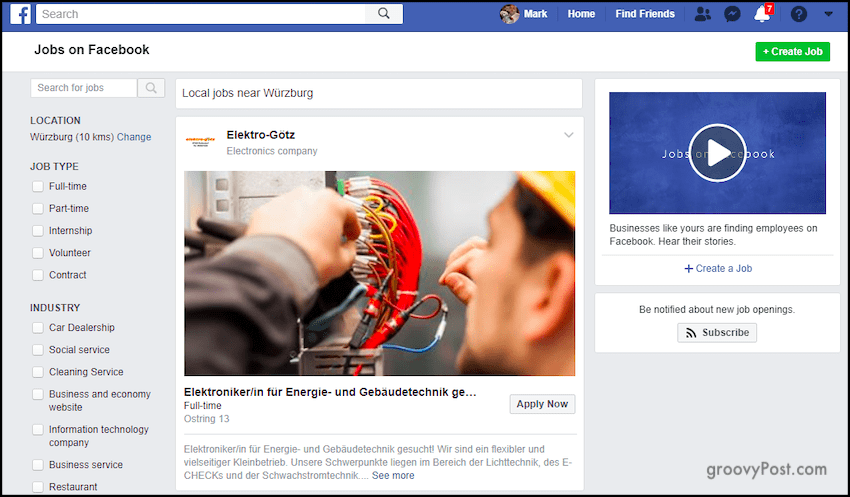Click the Jobs on Facebook page title
850x497 pixels.
(x=92, y=50)
